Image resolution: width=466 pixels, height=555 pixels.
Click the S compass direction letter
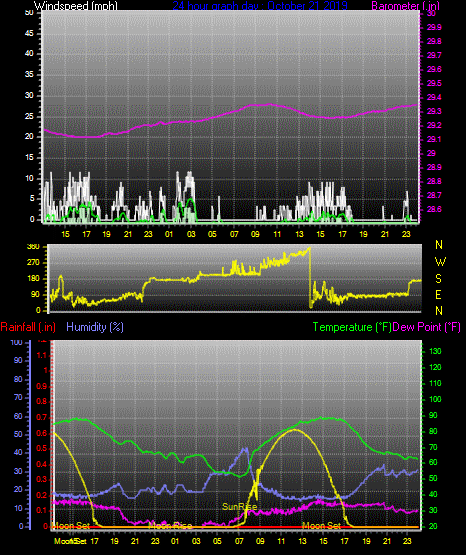click(438, 279)
